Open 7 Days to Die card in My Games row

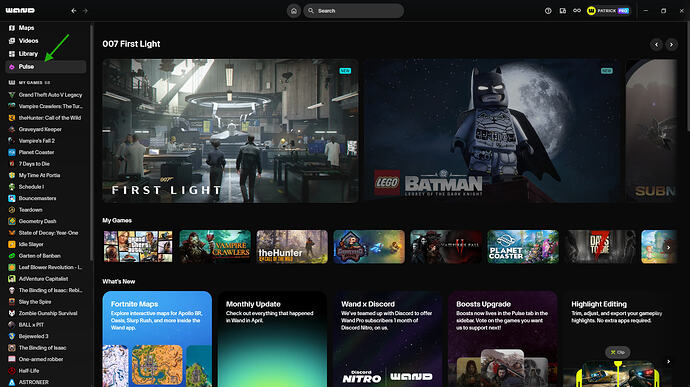pyautogui.click(x=600, y=247)
